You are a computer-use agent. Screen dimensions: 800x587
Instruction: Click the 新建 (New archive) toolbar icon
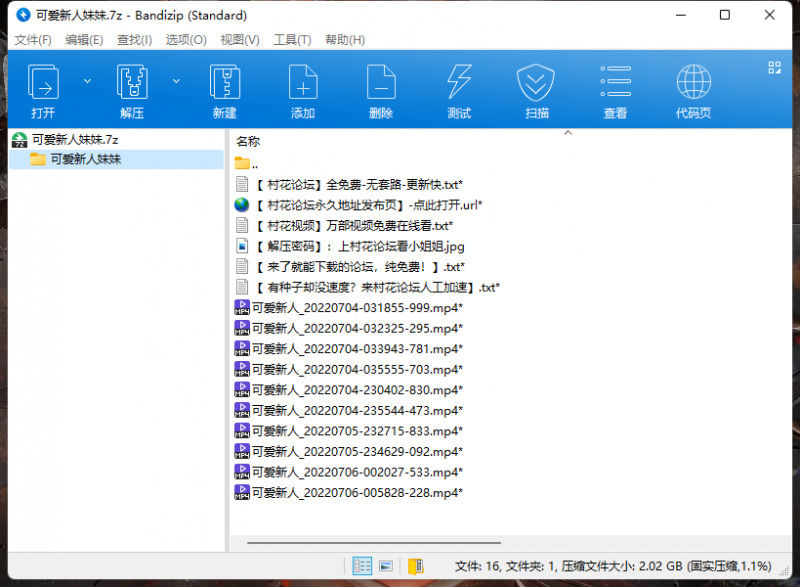click(x=224, y=90)
